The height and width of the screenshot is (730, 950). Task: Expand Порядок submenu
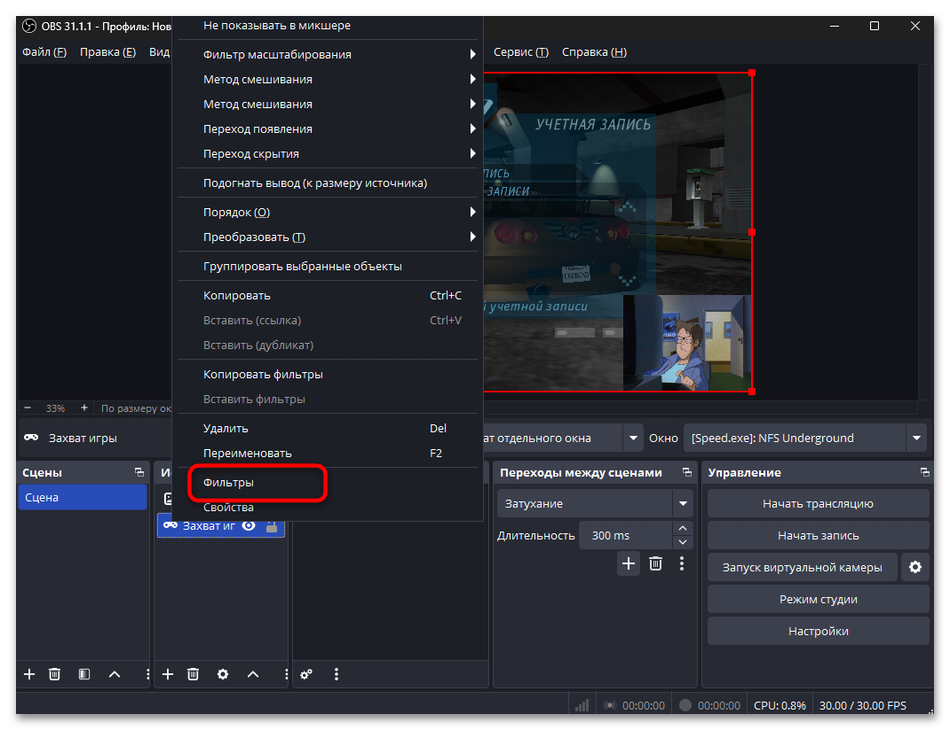point(328,213)
